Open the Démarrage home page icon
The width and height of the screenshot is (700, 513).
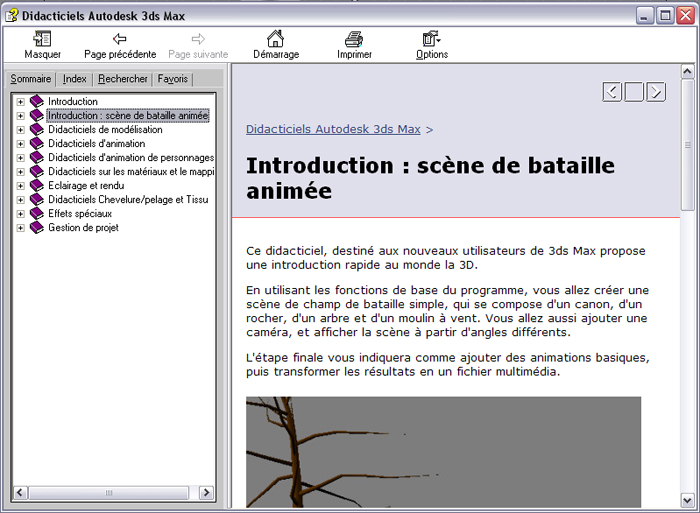(275, 39)
